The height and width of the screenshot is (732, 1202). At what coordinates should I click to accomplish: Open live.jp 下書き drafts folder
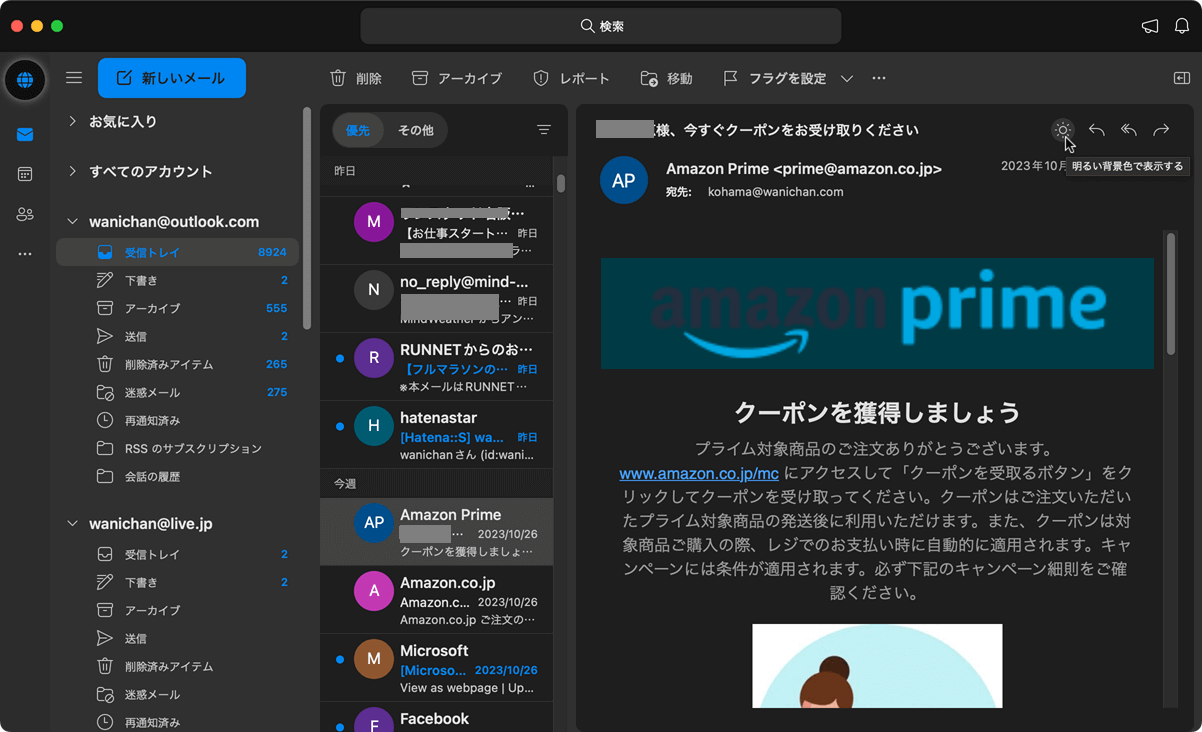click(178, 582)
